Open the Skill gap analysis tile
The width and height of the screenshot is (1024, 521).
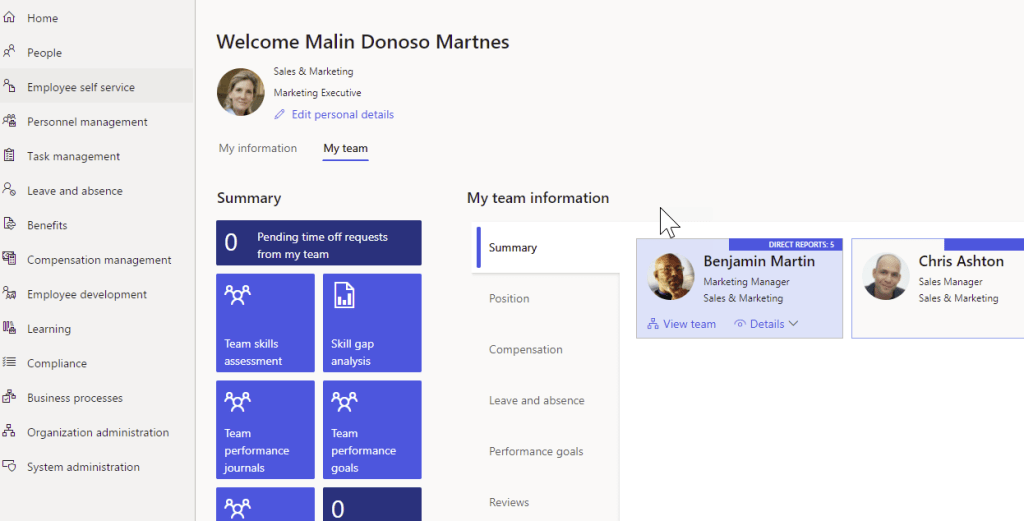coord(372,322)
